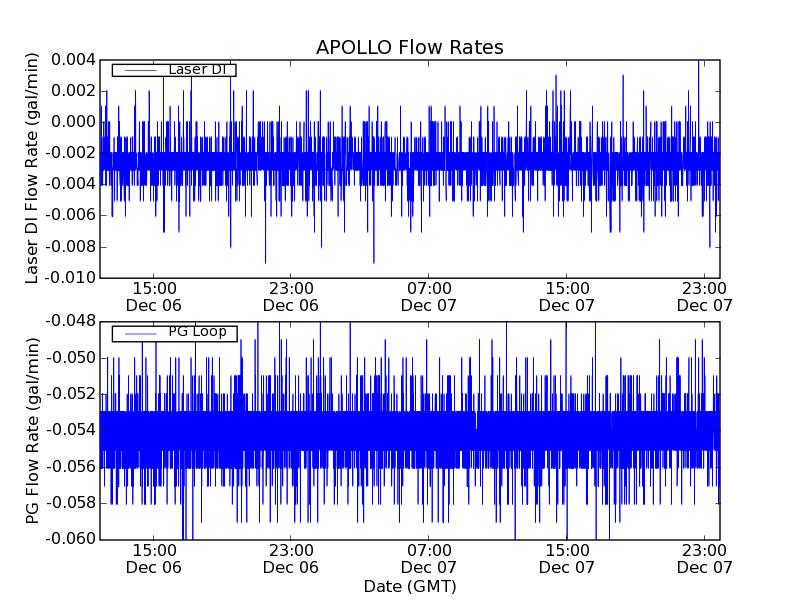Click the -0.002 y-axis tick label
The height and width of the screenshot is (600, 800).
(70, 153)
